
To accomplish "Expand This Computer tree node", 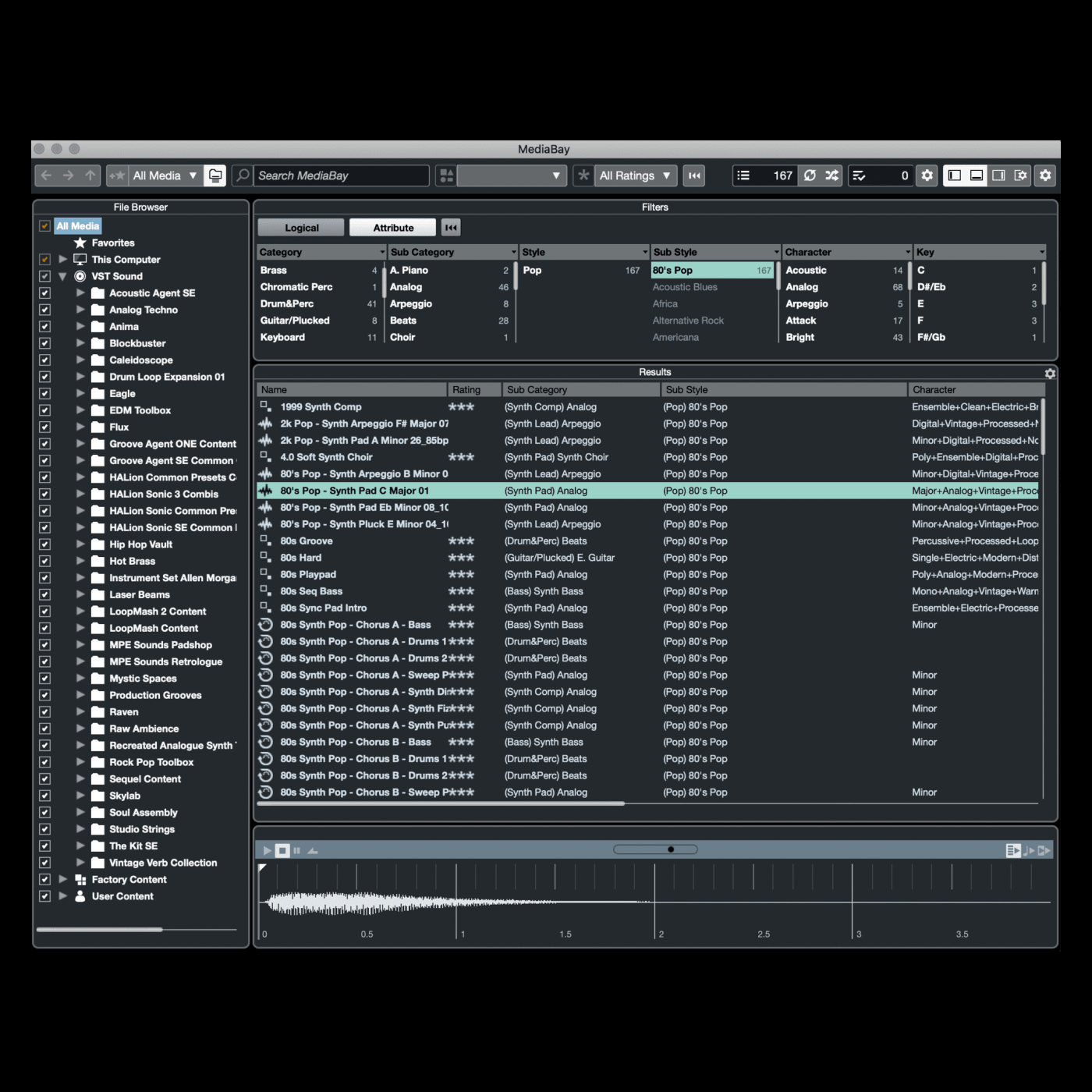I will [62, 260].
